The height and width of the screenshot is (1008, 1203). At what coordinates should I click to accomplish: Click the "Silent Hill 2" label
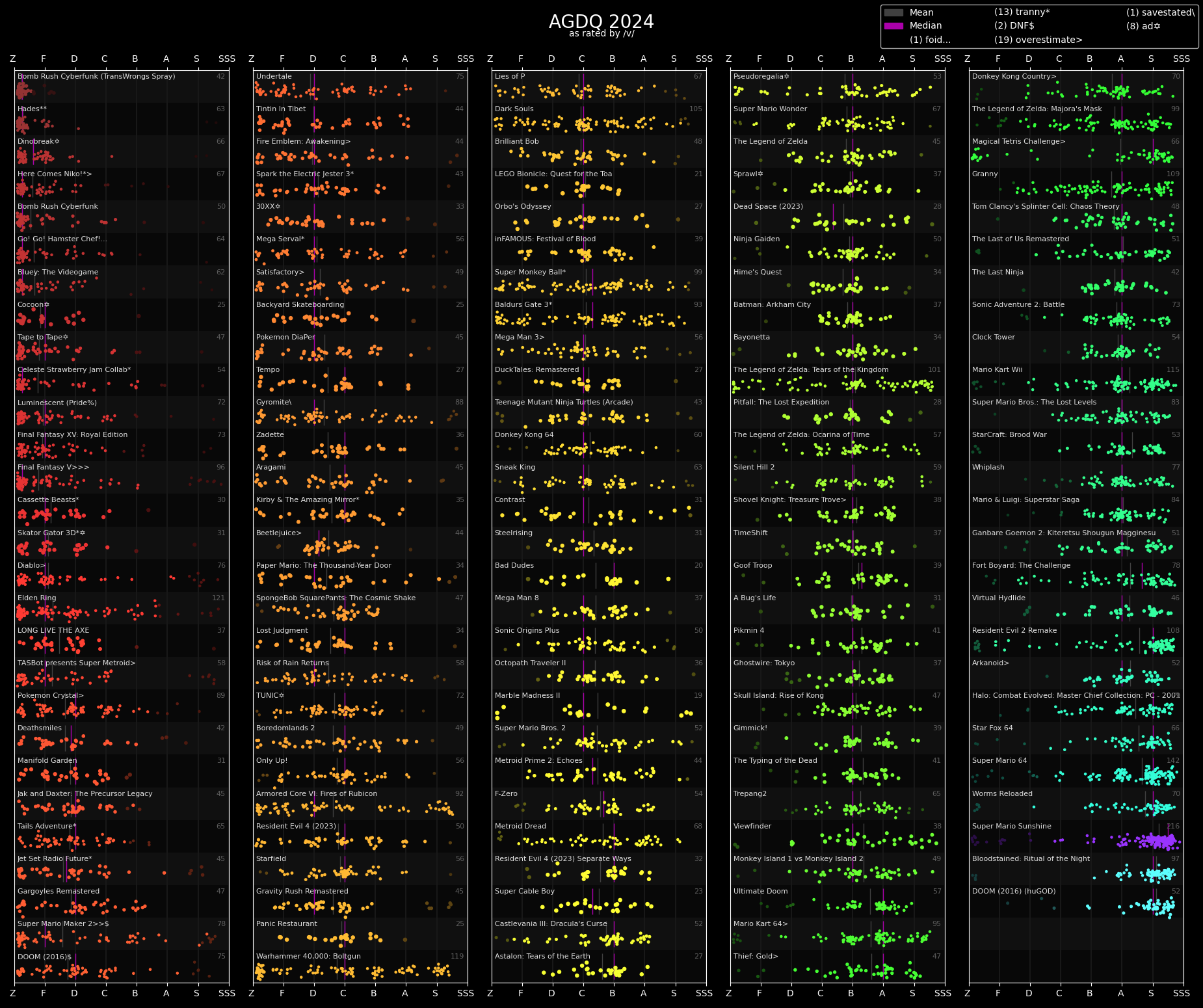(x=754, y=468)
